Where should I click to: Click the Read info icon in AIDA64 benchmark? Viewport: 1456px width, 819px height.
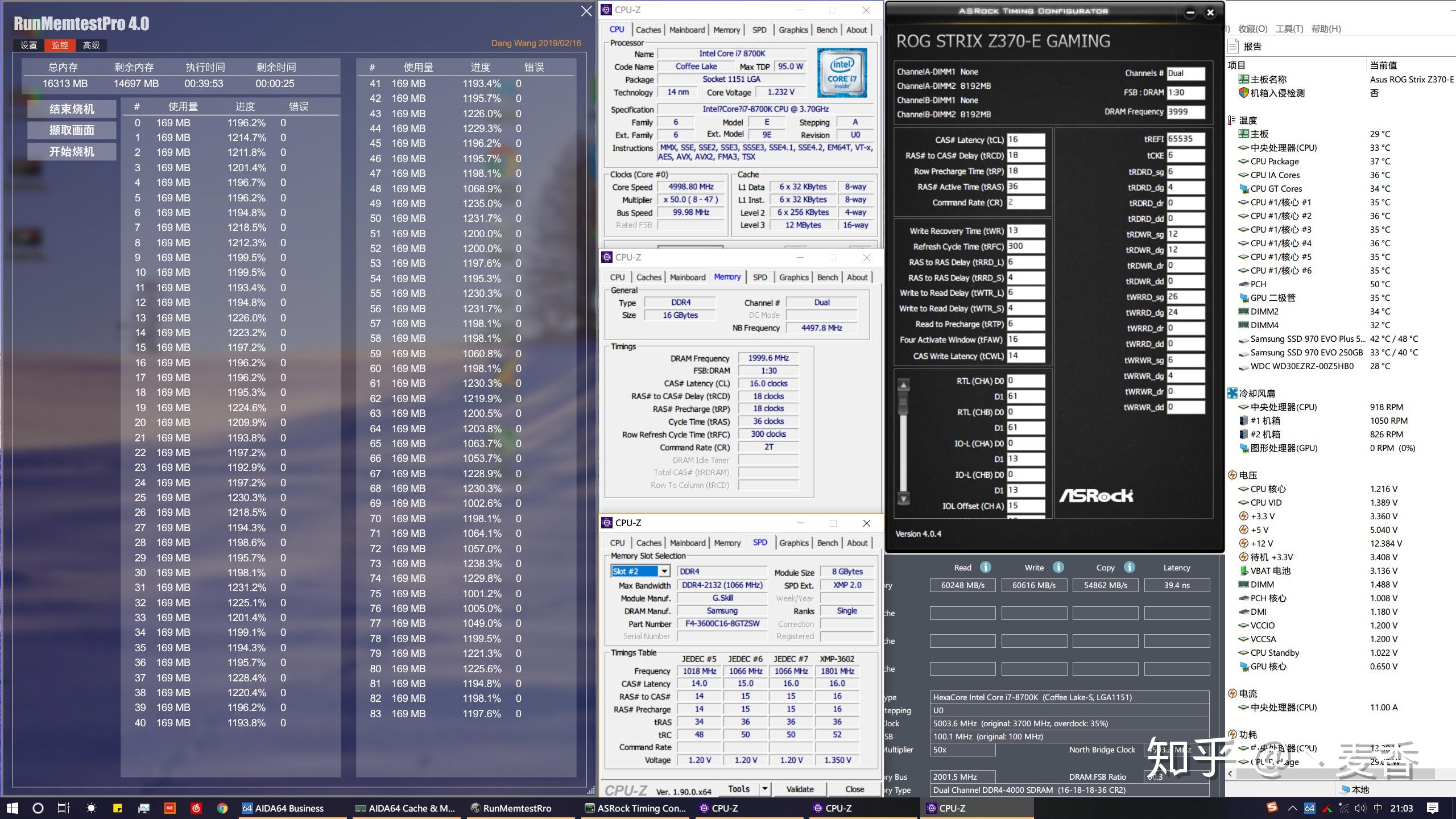click(986, 567)
